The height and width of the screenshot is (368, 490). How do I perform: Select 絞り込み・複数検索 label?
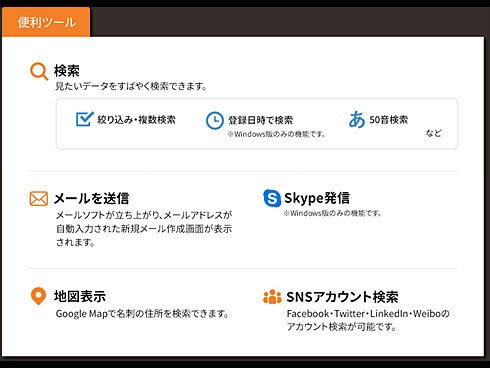(136, 119)
